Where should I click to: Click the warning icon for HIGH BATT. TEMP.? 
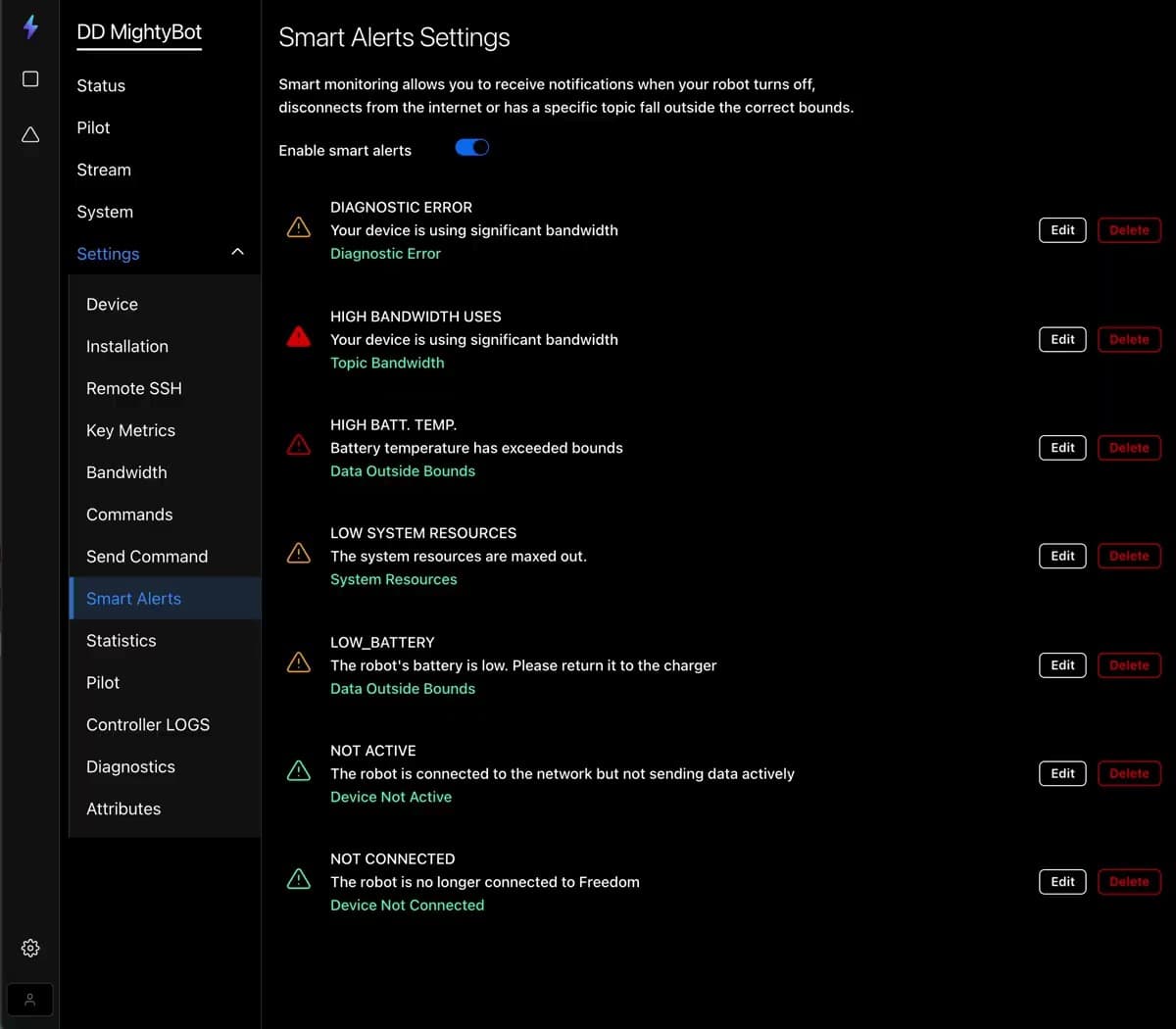[x=299, y=445]
